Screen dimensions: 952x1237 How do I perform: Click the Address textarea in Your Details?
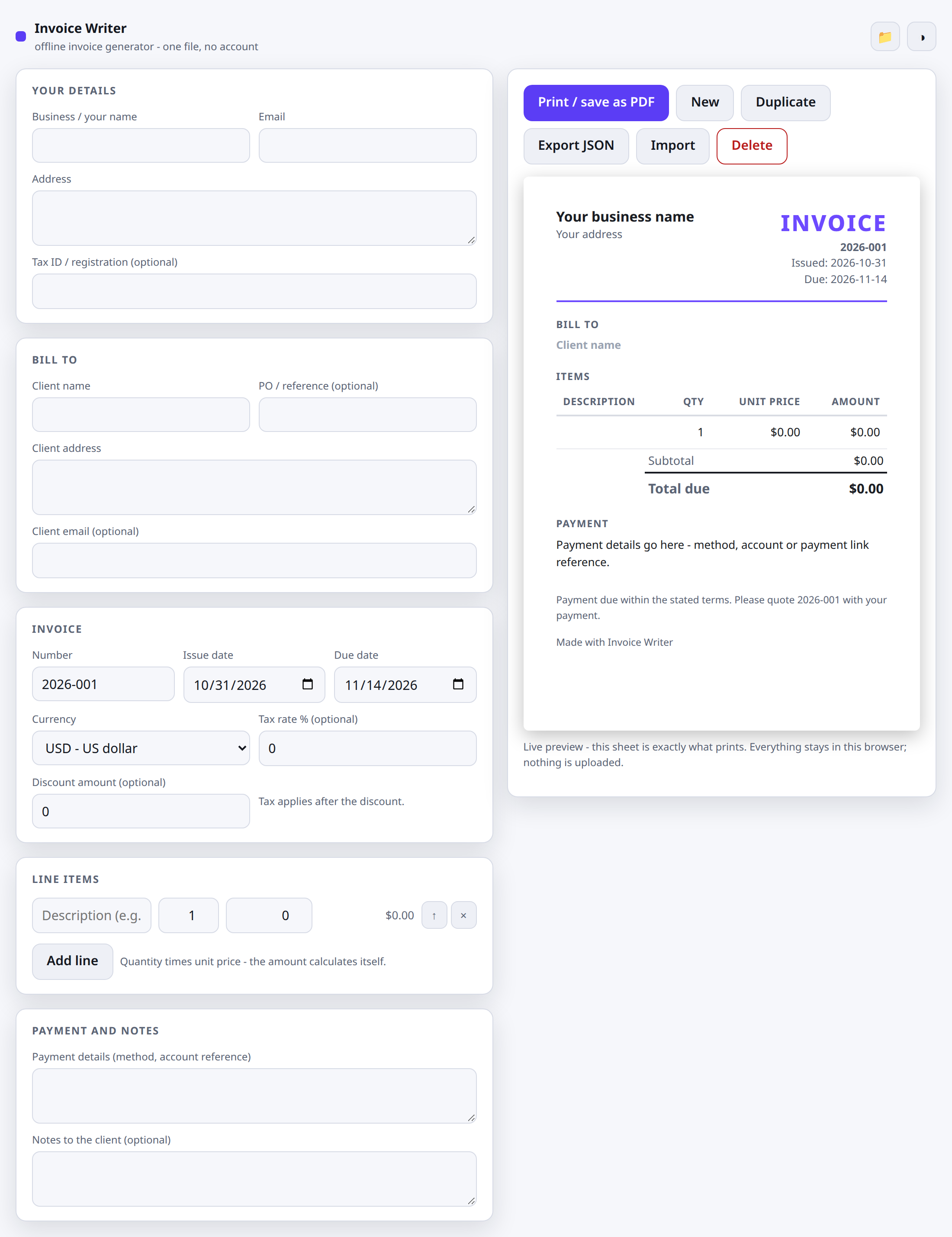point(254,218)
